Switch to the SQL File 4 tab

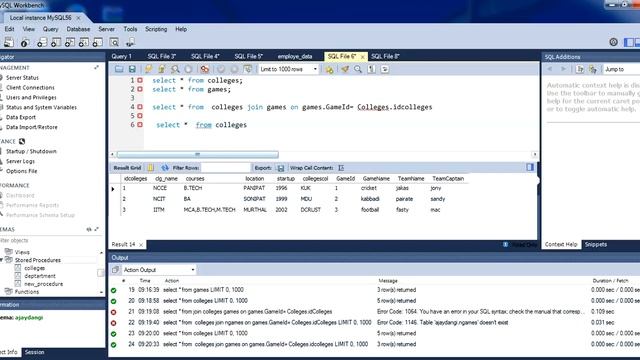click(x=205, y=56)
